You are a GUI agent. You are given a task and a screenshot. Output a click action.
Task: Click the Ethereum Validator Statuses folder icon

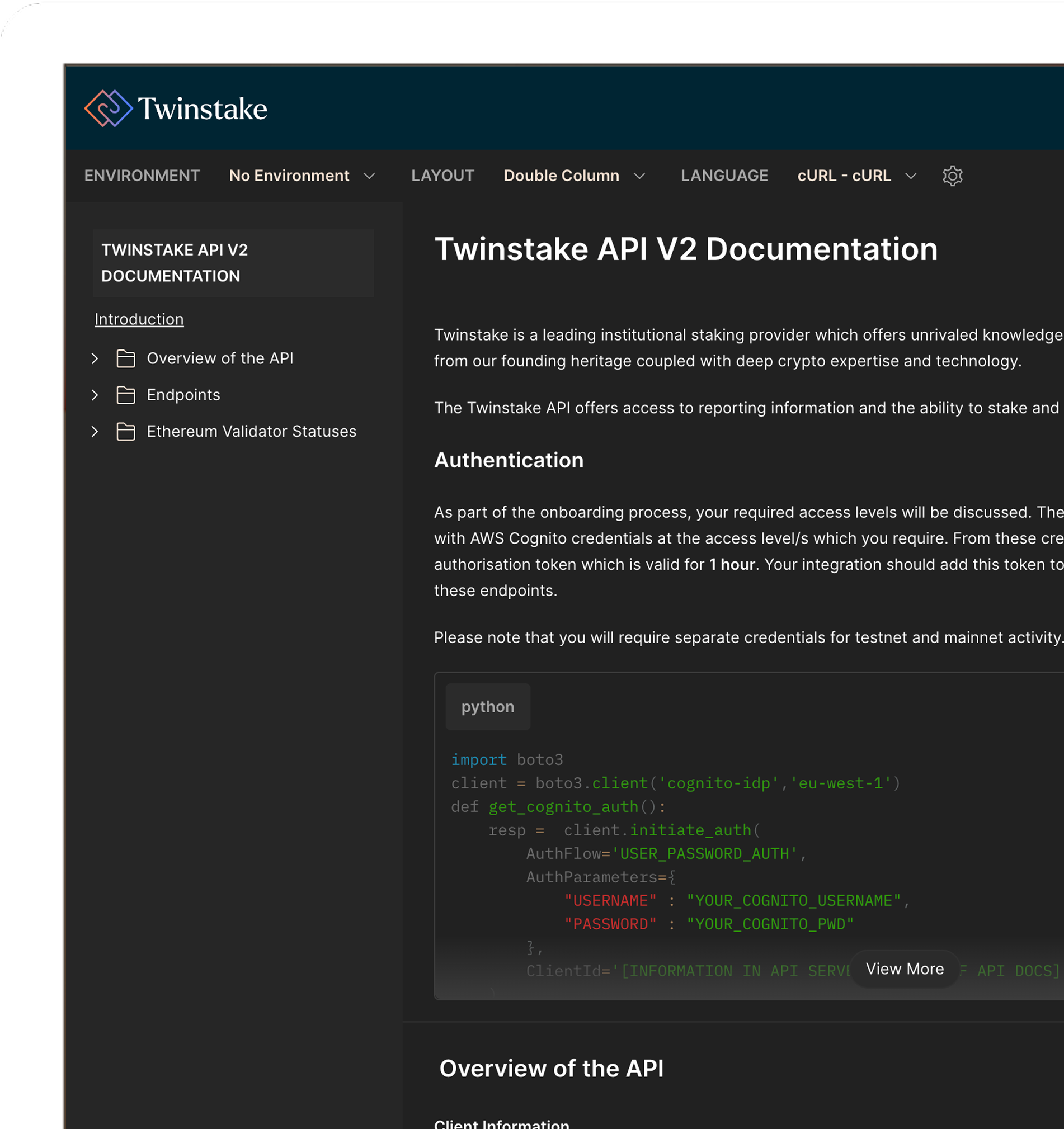(x=125, y=432)
